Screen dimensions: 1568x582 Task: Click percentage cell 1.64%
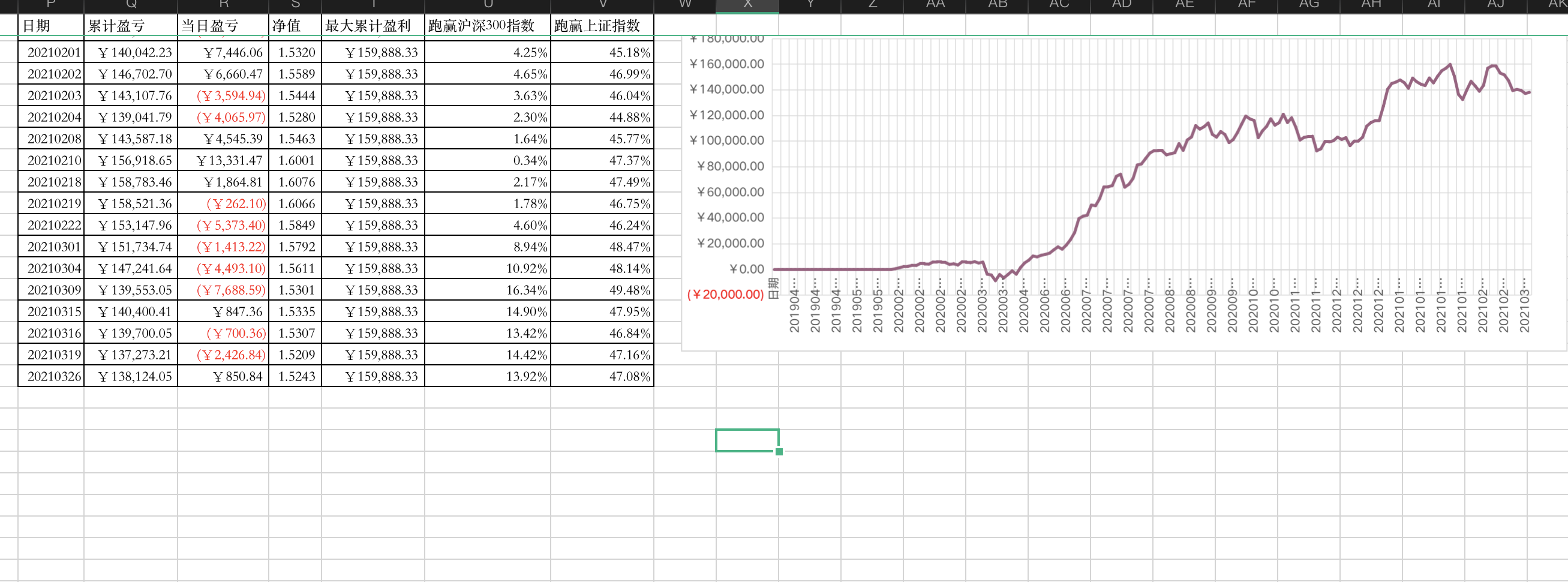pyautogui.click(x=488, y=139)
